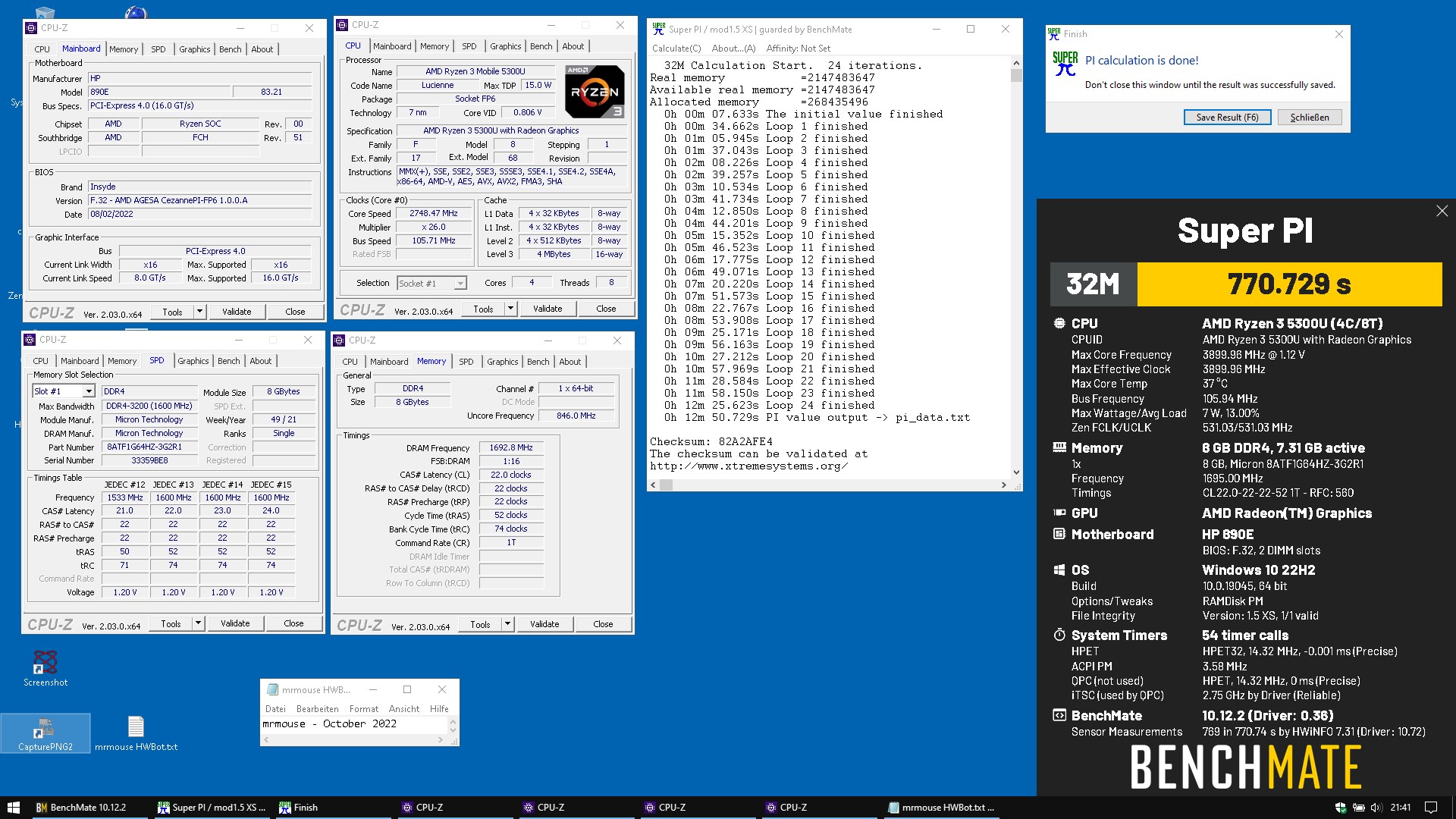Click Super PI vertical scrollbar thumb
Screen dimensions: 1456x819
click(x=1016, y=75)
